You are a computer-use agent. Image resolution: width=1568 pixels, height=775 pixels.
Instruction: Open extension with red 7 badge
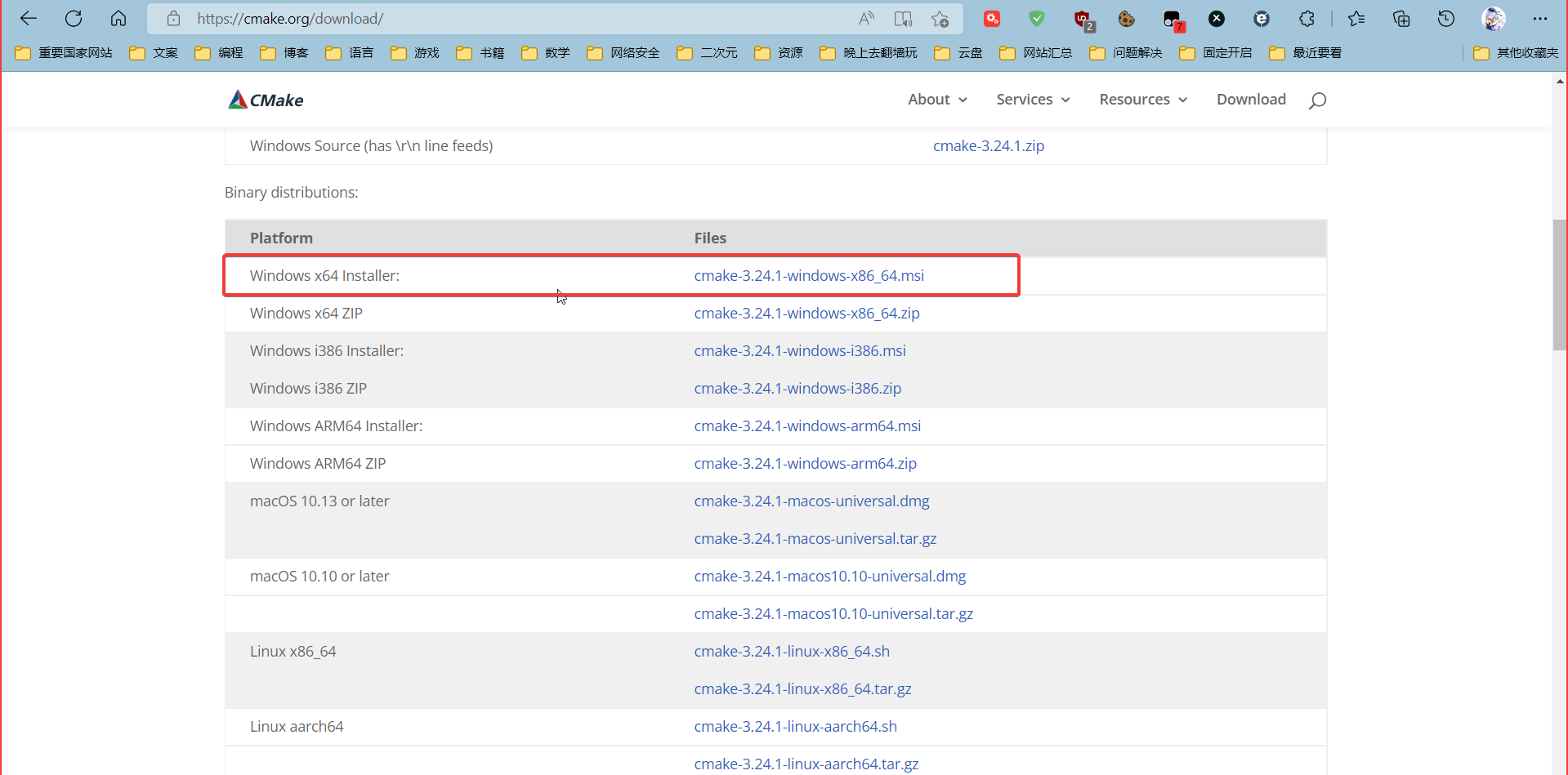[x=1173, y=20]
